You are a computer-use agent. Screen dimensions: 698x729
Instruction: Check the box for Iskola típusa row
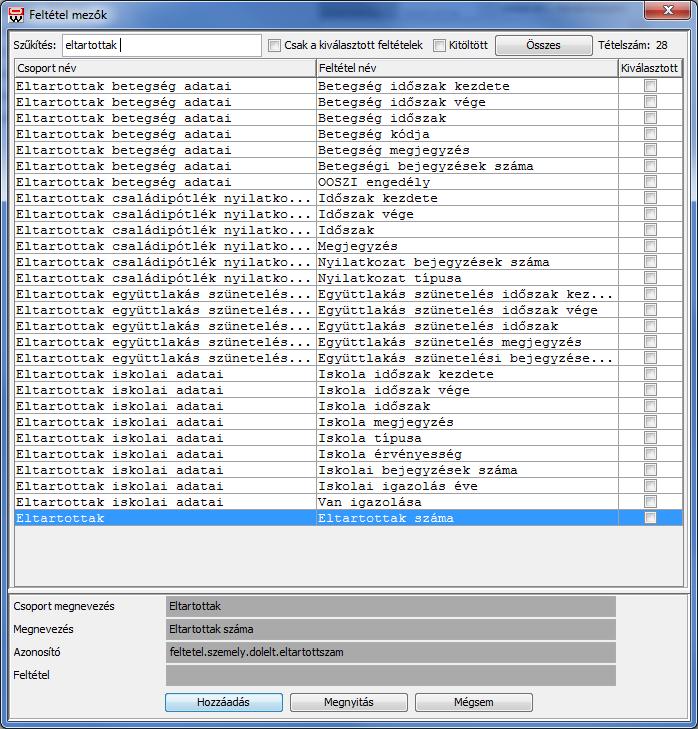(651, 437)
